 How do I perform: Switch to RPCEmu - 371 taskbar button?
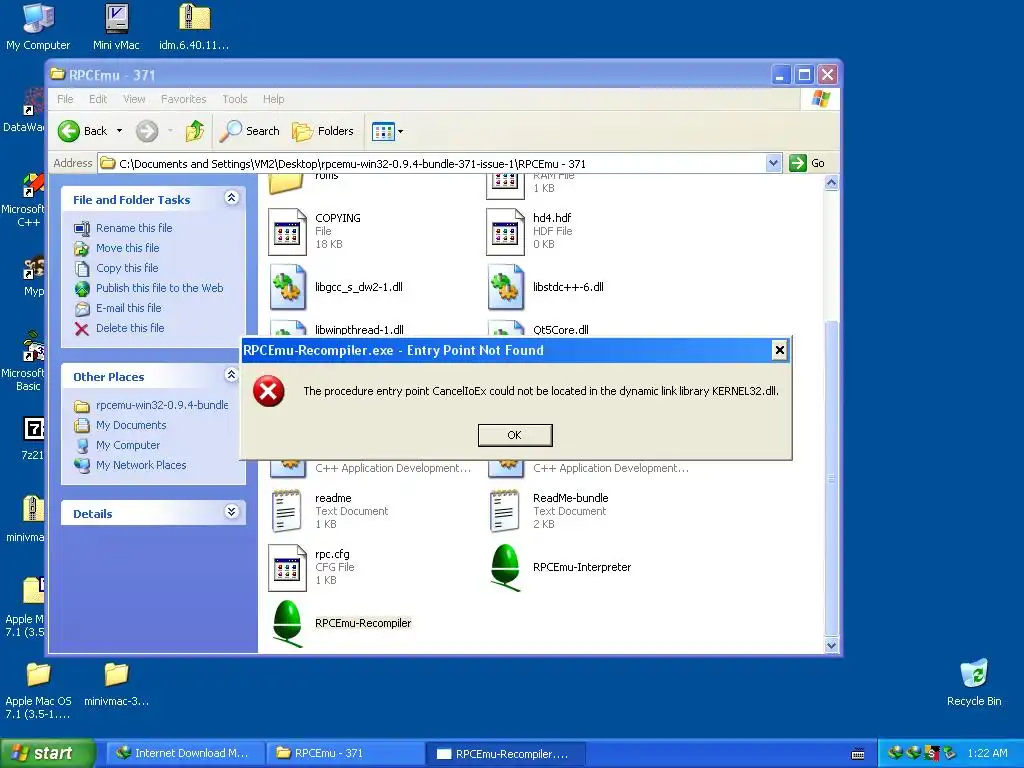click(345, 753)
